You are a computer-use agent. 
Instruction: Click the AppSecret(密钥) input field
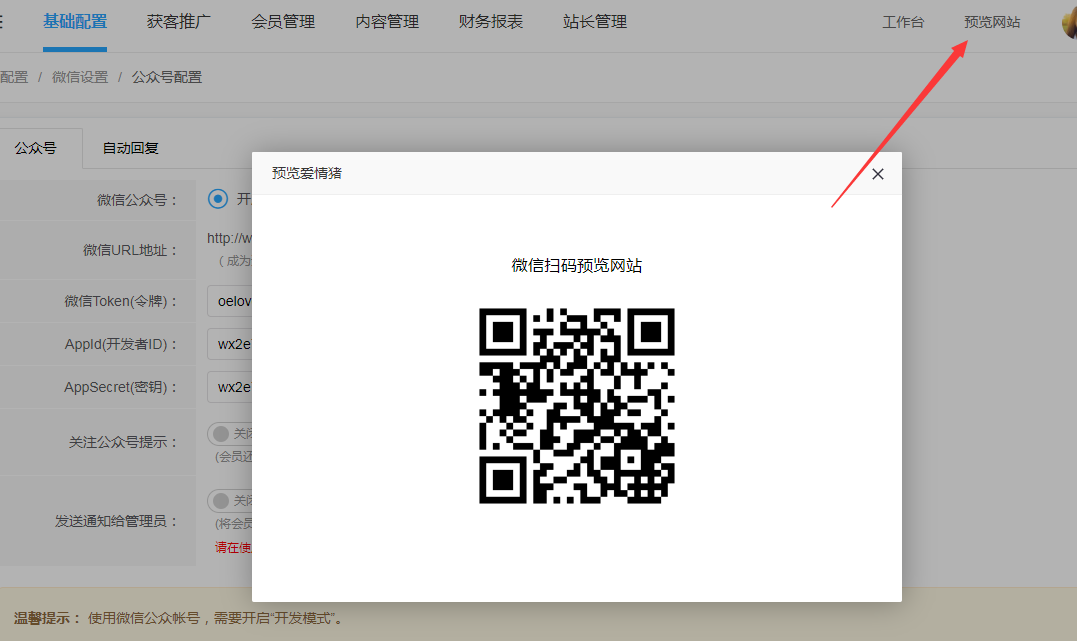[x=230, y=387]
